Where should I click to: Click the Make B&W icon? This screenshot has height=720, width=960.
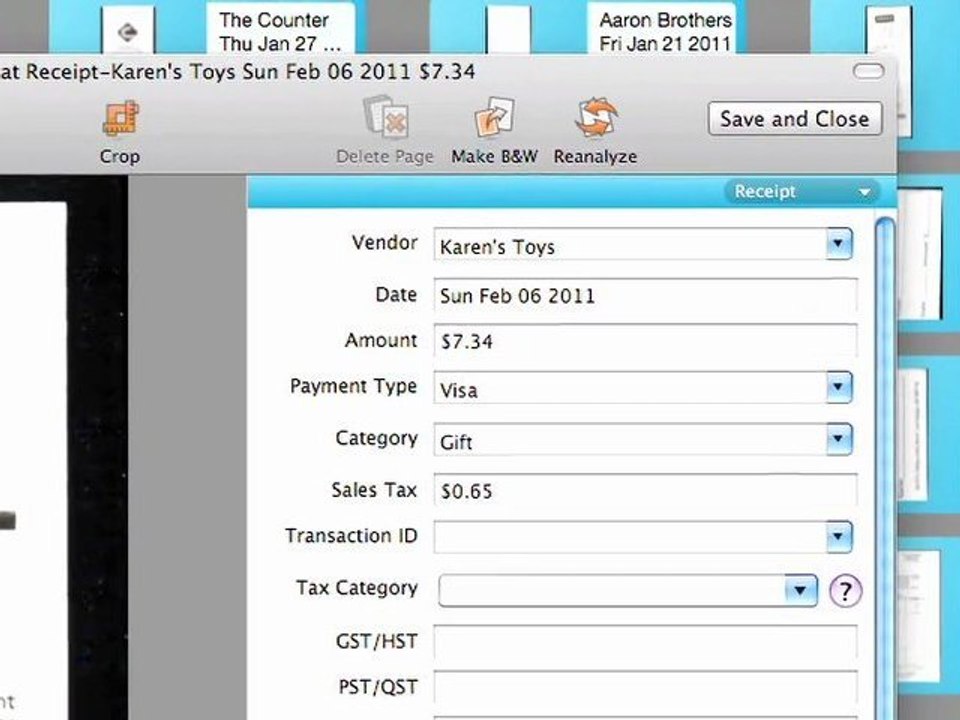point(494,116)
